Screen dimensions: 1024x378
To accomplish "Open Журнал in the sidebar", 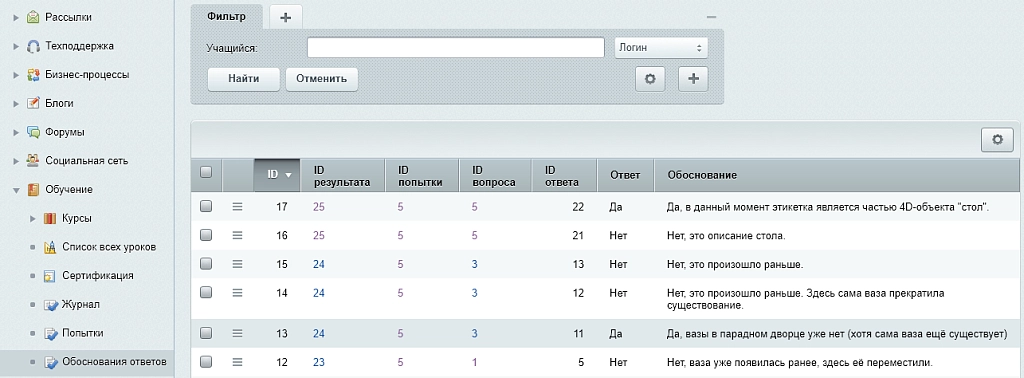I will click(81, 304).
